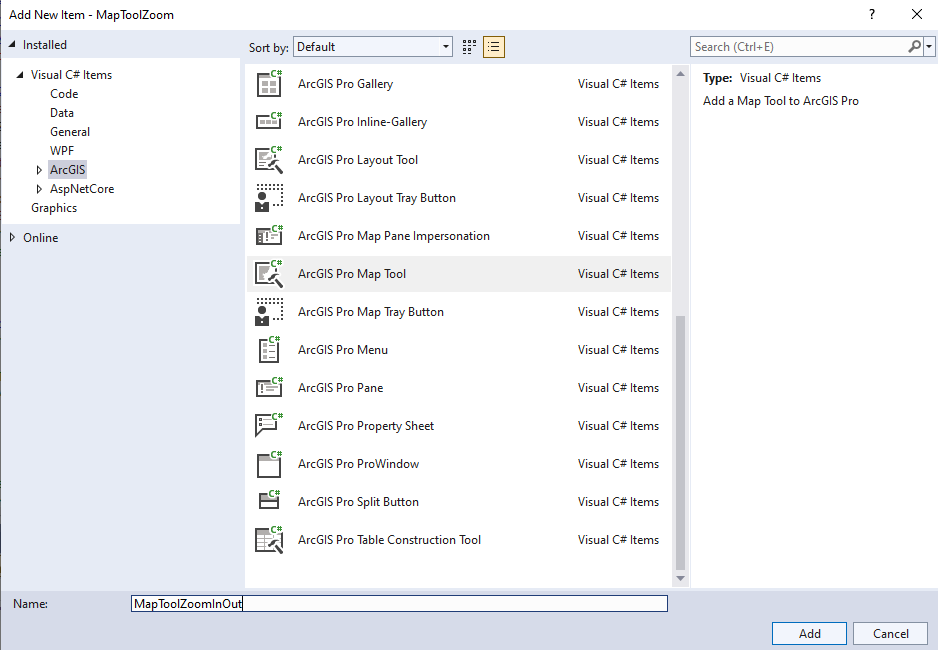Click the ArcGIS Pro Split Button icon
The height and width of the screenshot is (650, 938).
click(x=269, y=500)
